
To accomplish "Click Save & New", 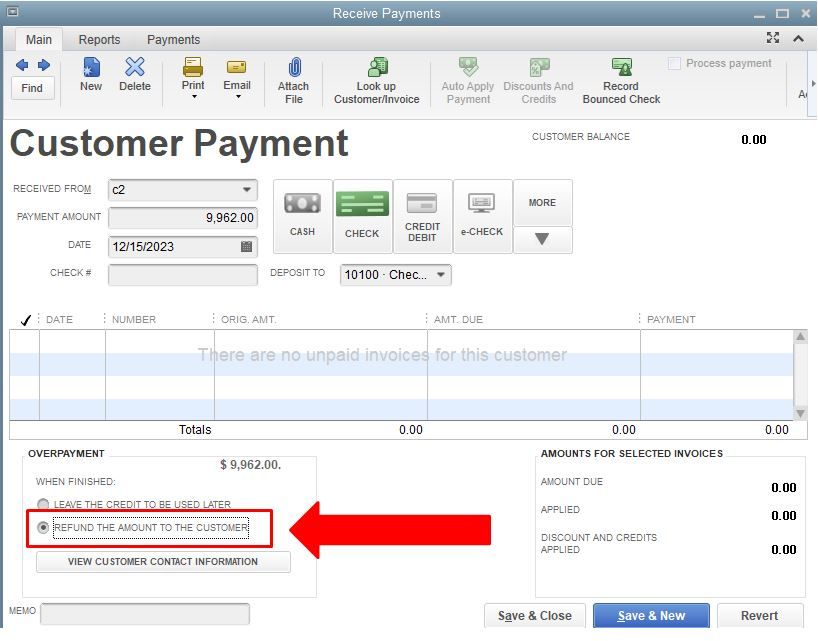I will pyautogui.click(x=651, y=616).
